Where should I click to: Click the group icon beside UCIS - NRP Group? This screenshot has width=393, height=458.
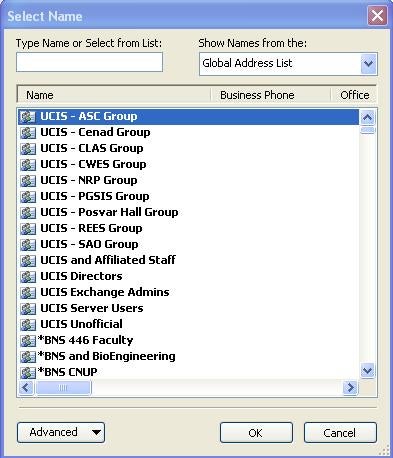pyautogui.click(x=28, y=181)
